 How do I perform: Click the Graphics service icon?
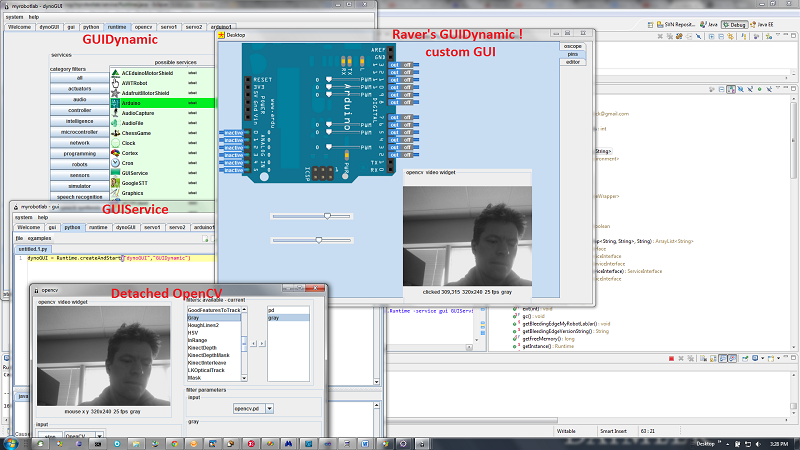click(115, 193)
